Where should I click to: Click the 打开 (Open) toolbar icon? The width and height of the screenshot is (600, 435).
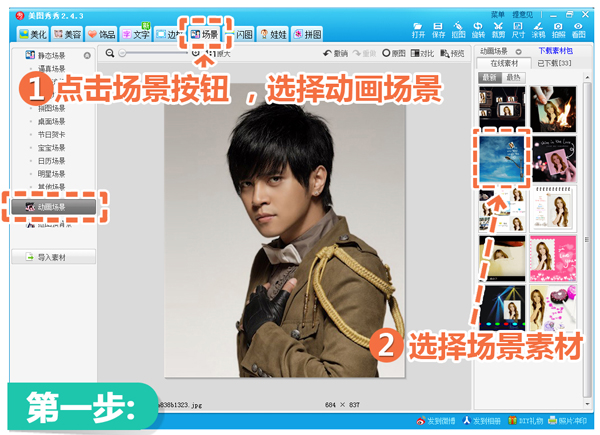418,29
